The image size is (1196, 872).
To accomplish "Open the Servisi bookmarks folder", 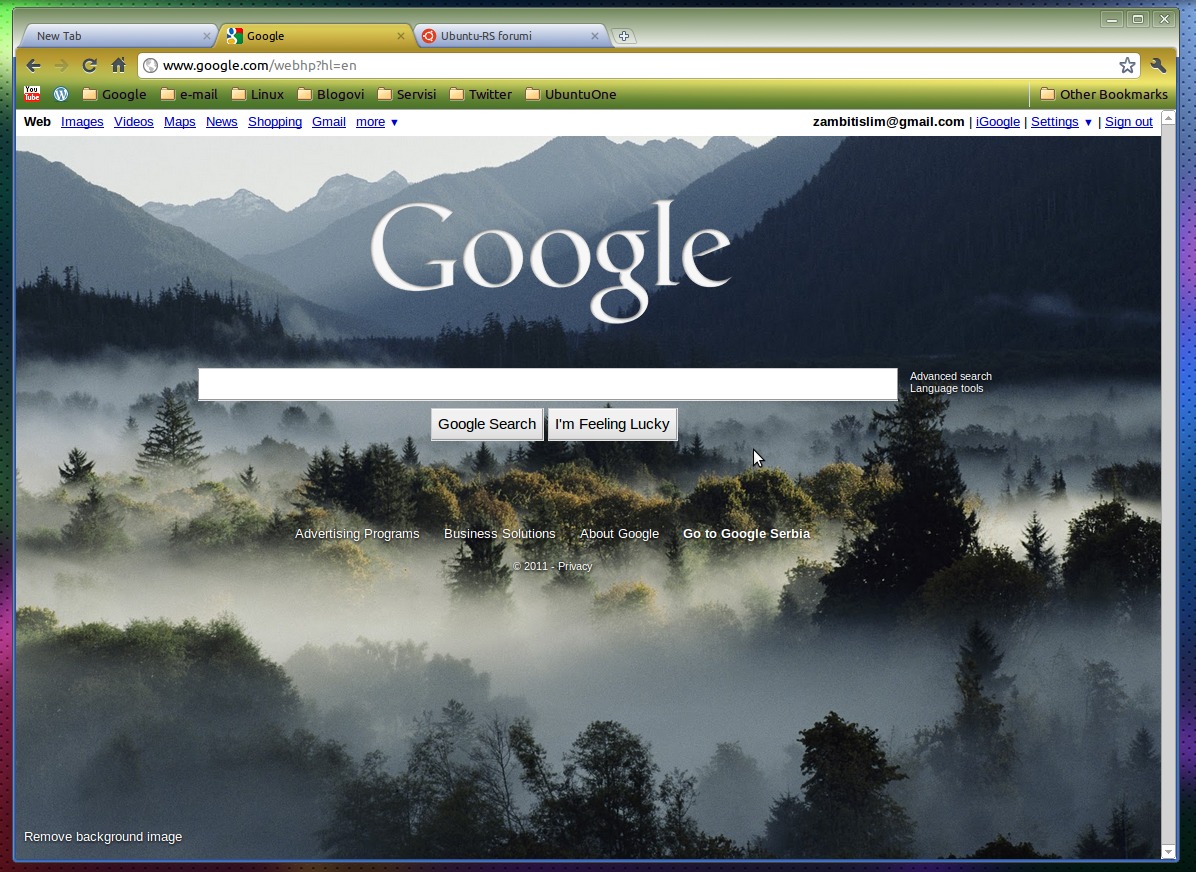I will tap(407, 95).
